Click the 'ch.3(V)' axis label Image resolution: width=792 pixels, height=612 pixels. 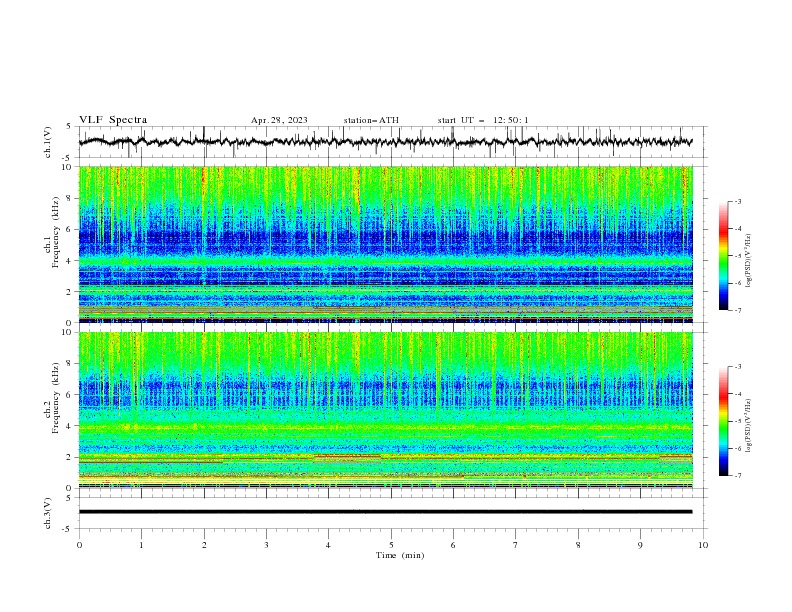click(x=47, y=513)
